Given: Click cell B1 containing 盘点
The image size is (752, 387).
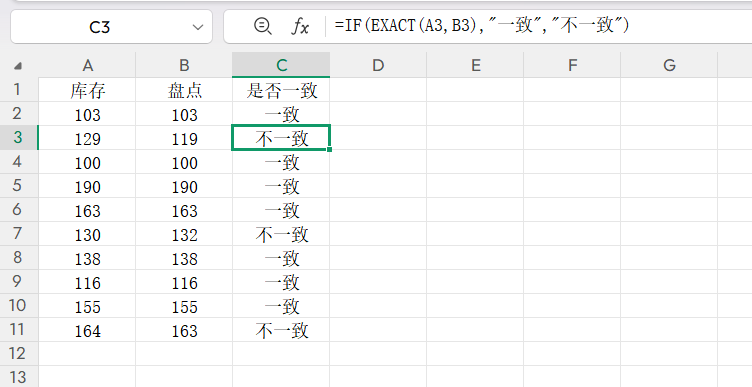Looking at the screenshot, I should pyautogui.click(x=184, y=90).
